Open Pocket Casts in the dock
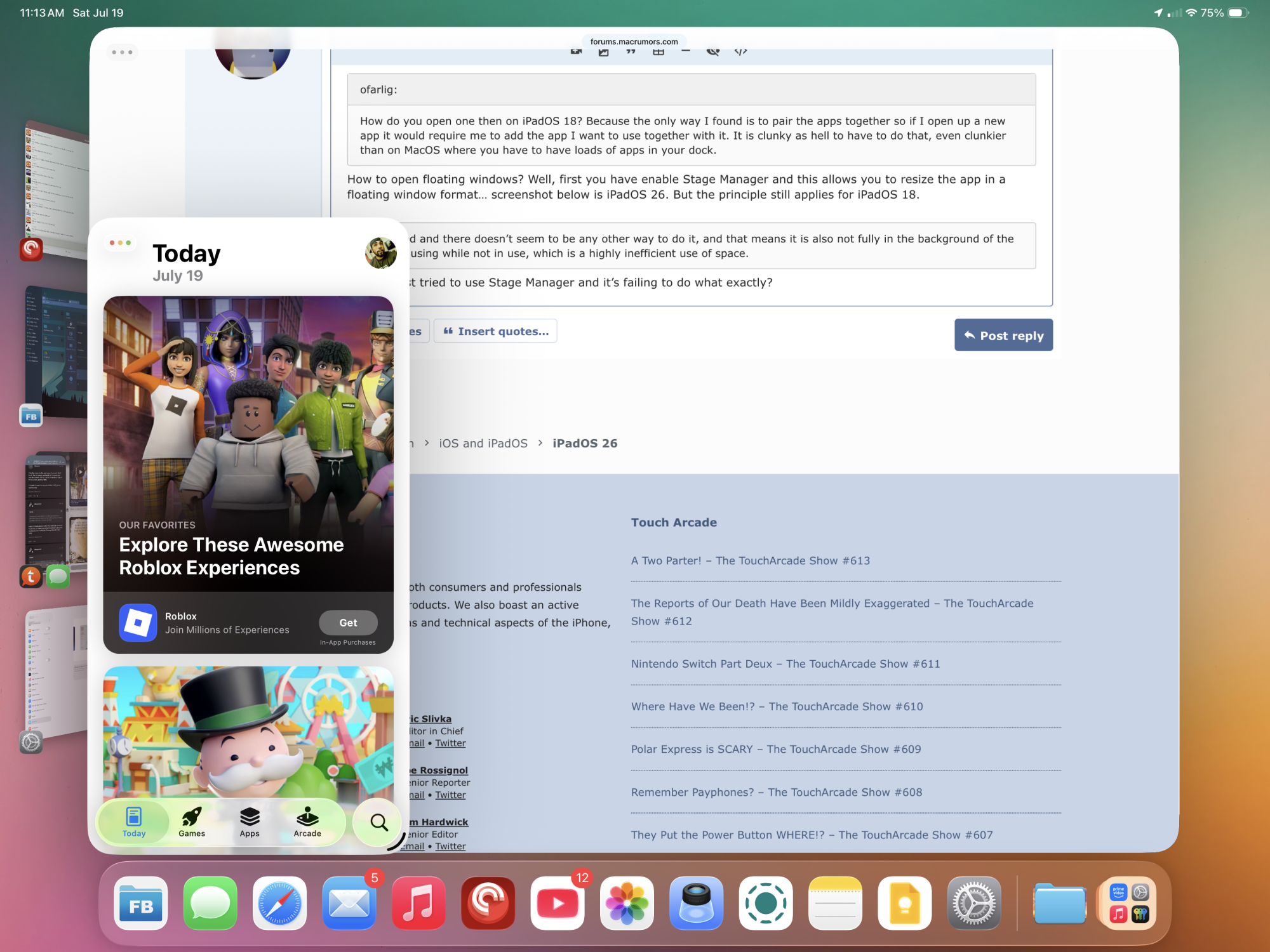Image resolution: width=1270 pixels, height=952 pixels. coord(488,903)
